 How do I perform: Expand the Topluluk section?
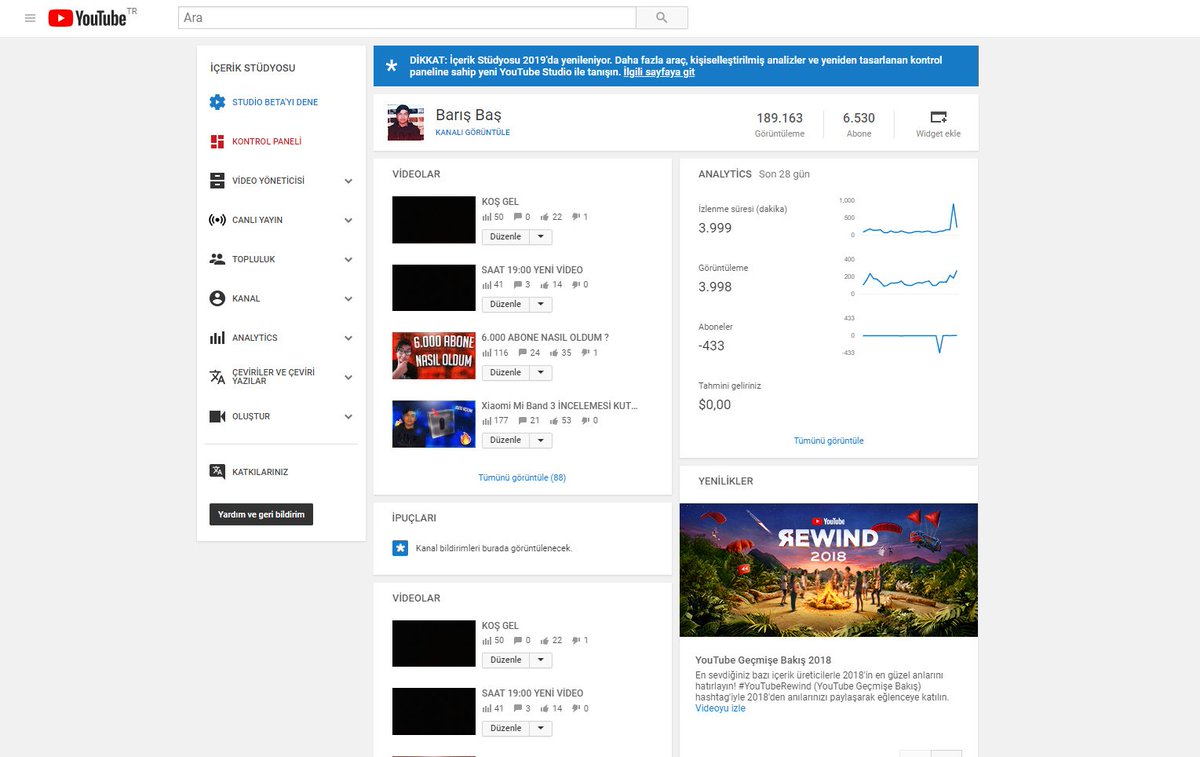[348, 259]
